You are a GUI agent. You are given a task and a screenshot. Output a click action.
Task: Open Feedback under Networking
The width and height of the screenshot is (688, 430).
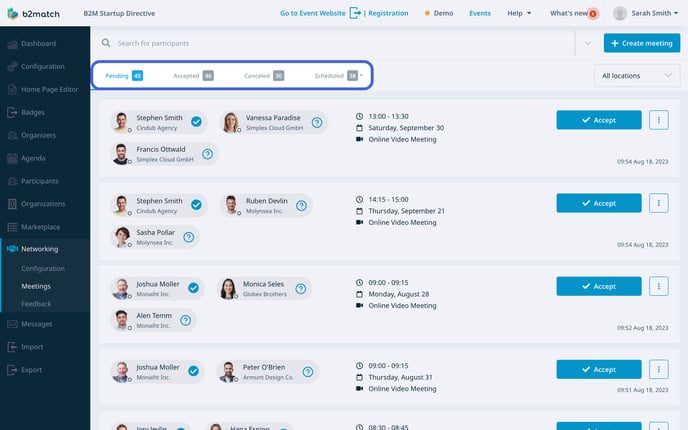36,304
